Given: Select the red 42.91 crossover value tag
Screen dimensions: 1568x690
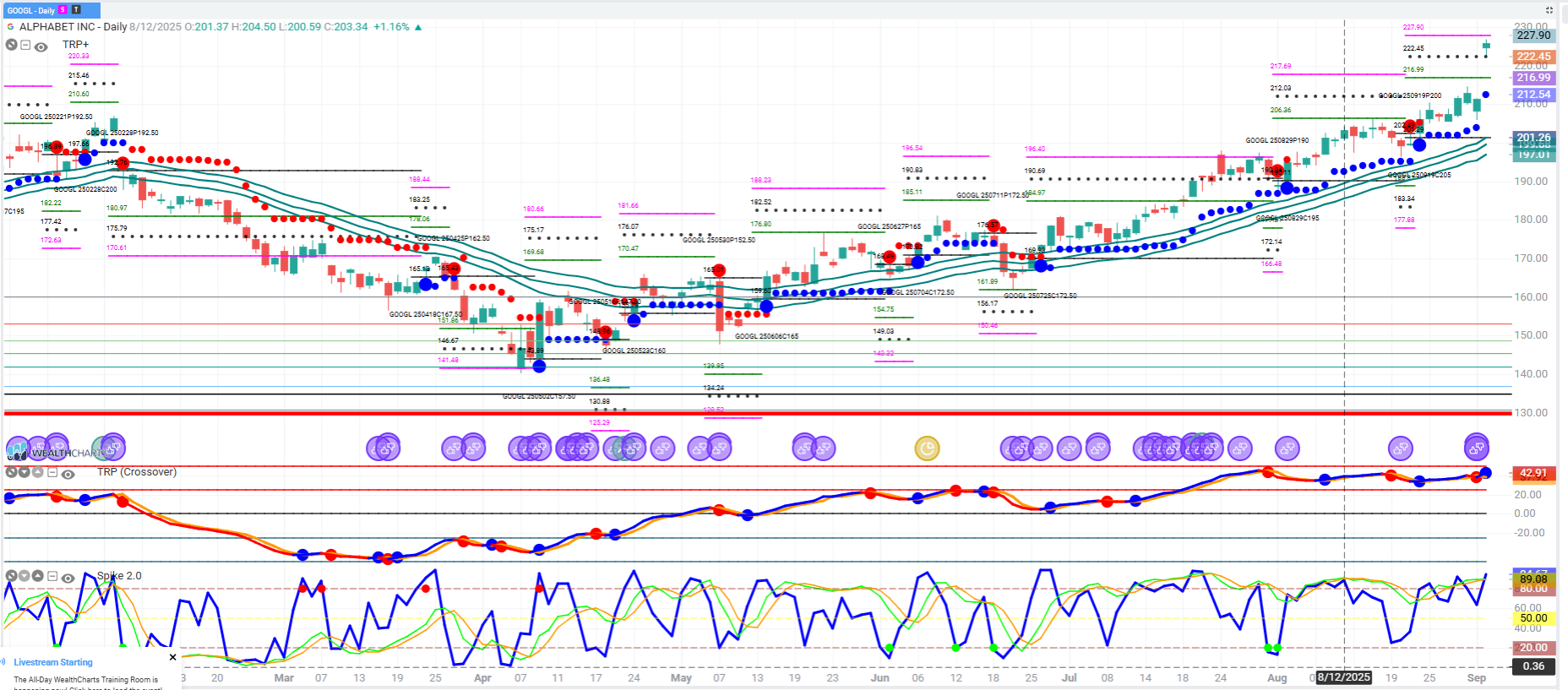Looking at the screenshot, I should coord(1533,473).
